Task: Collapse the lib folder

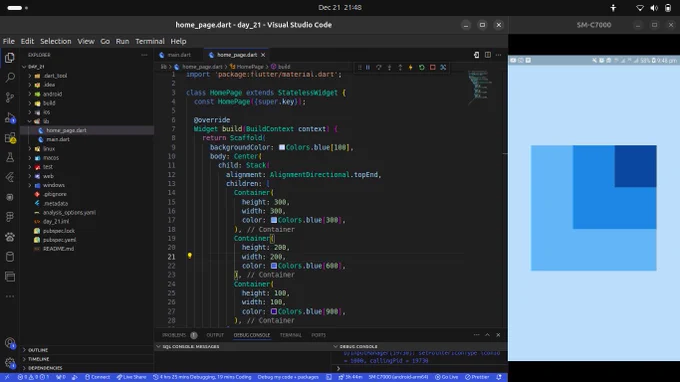Action: click(x=46, y=121)
